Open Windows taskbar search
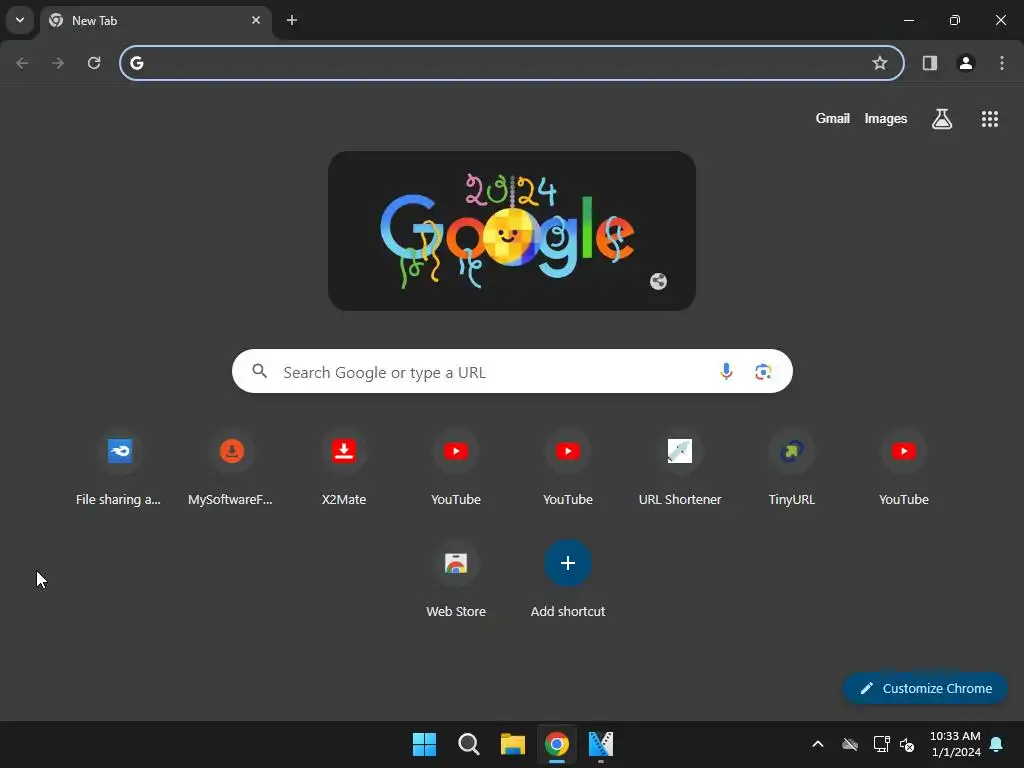The height and width of the screenshot is (768, 1024). [469, 744]
